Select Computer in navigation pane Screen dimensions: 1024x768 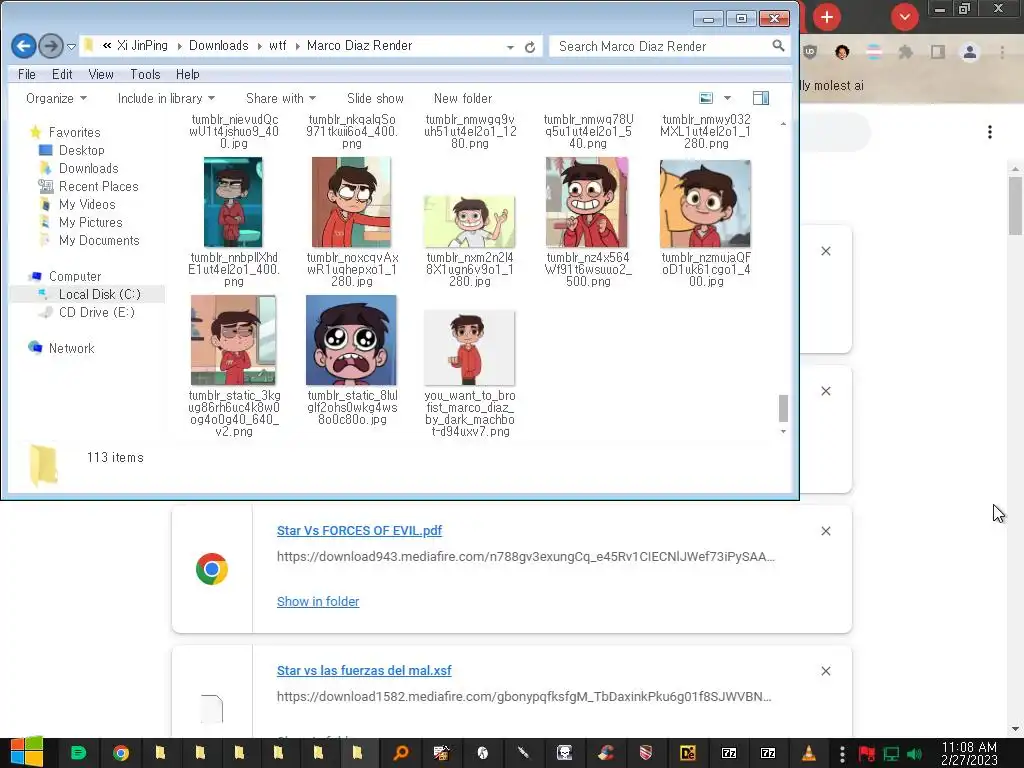coord(74,276)
